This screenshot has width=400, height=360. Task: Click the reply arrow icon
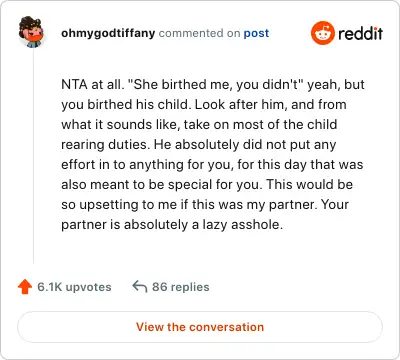(140, 286)
